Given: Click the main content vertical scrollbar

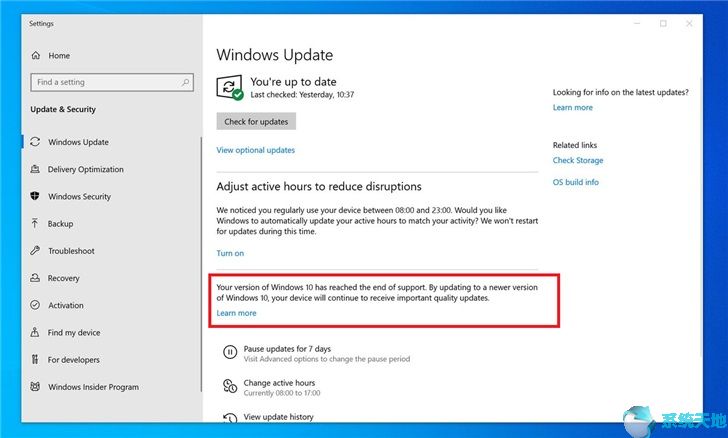Looking at the screenshot, I should point(701,218).
